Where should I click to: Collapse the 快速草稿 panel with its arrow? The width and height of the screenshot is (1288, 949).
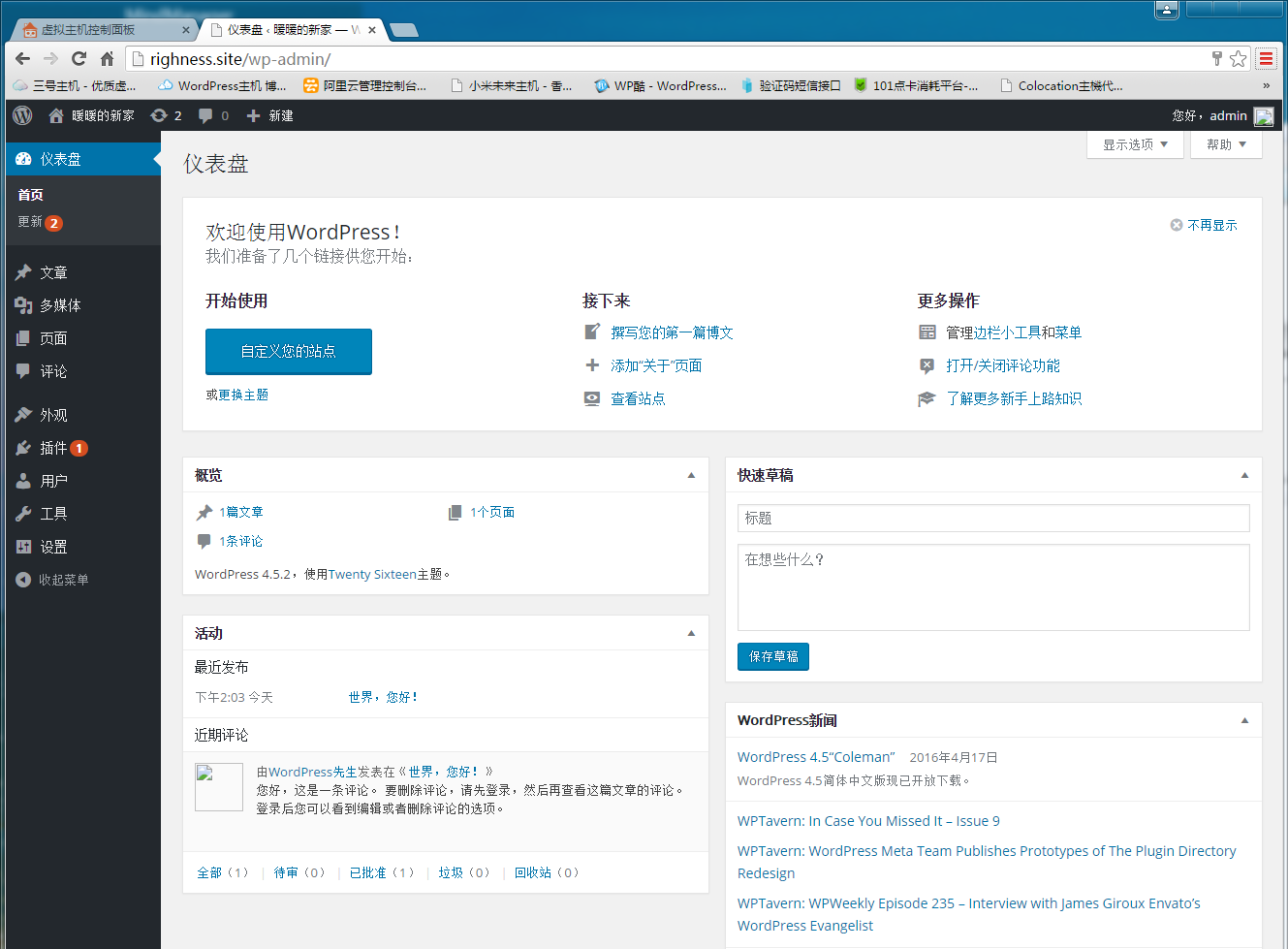coord(1244,475)
